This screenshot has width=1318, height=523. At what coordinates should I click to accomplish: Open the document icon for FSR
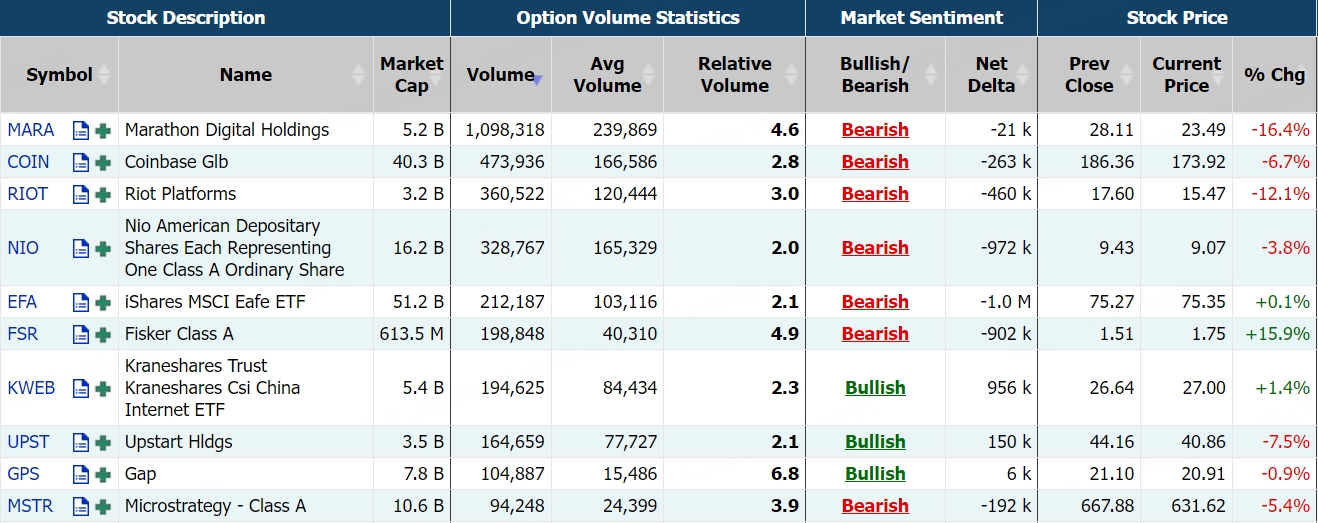[81, 334]
